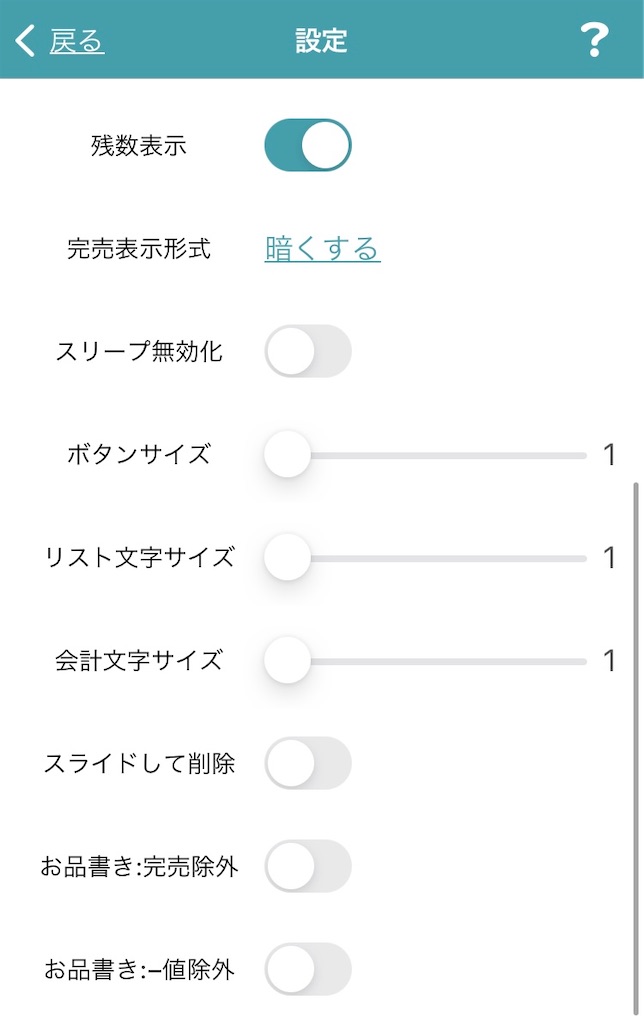Turn off the 残数表示 toggle
Screen dimensions: 644x1024
[308, 143]
